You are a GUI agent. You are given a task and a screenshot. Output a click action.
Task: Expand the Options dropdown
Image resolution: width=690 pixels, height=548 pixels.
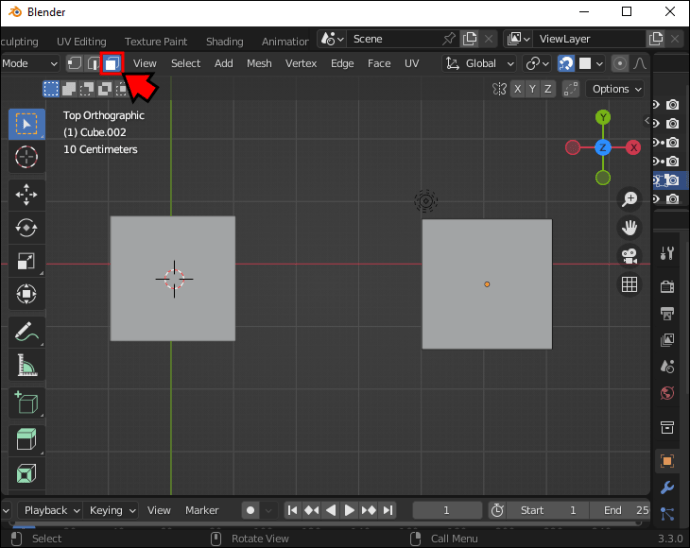(616, 89)
